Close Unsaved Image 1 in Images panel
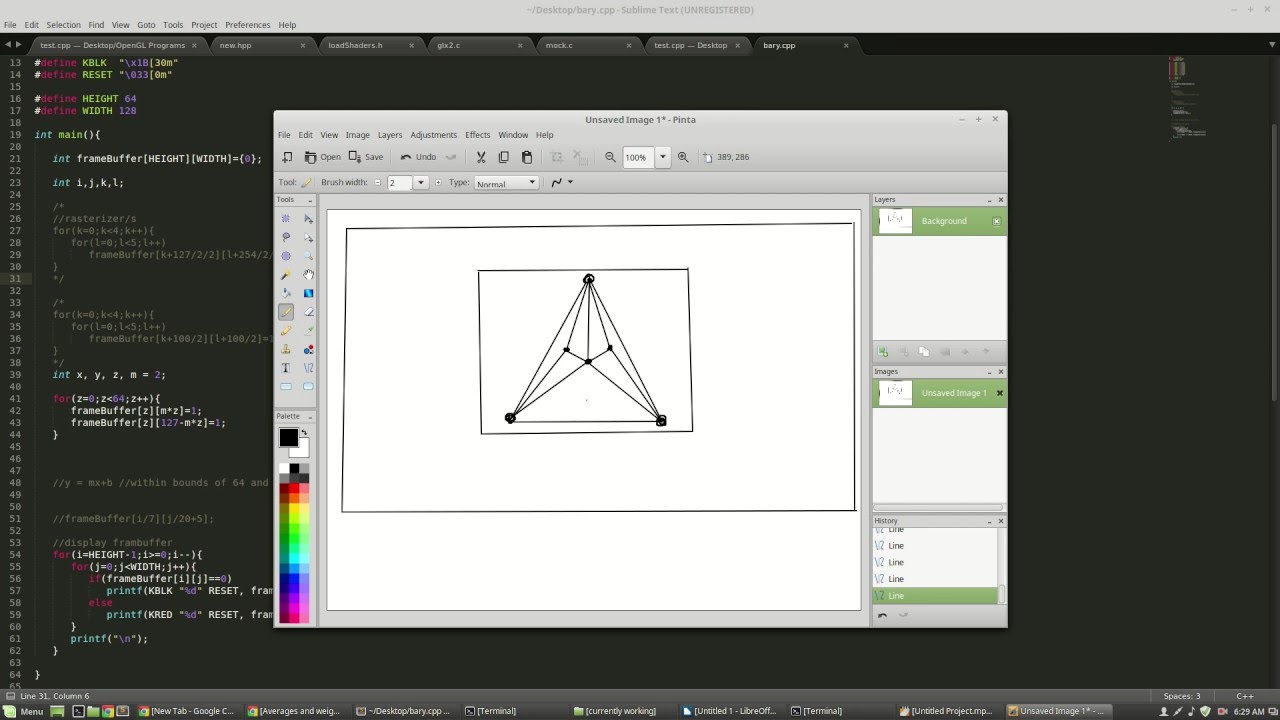Image resolution: width=1280 pixels, height=720 pixels. pos(999,393)
